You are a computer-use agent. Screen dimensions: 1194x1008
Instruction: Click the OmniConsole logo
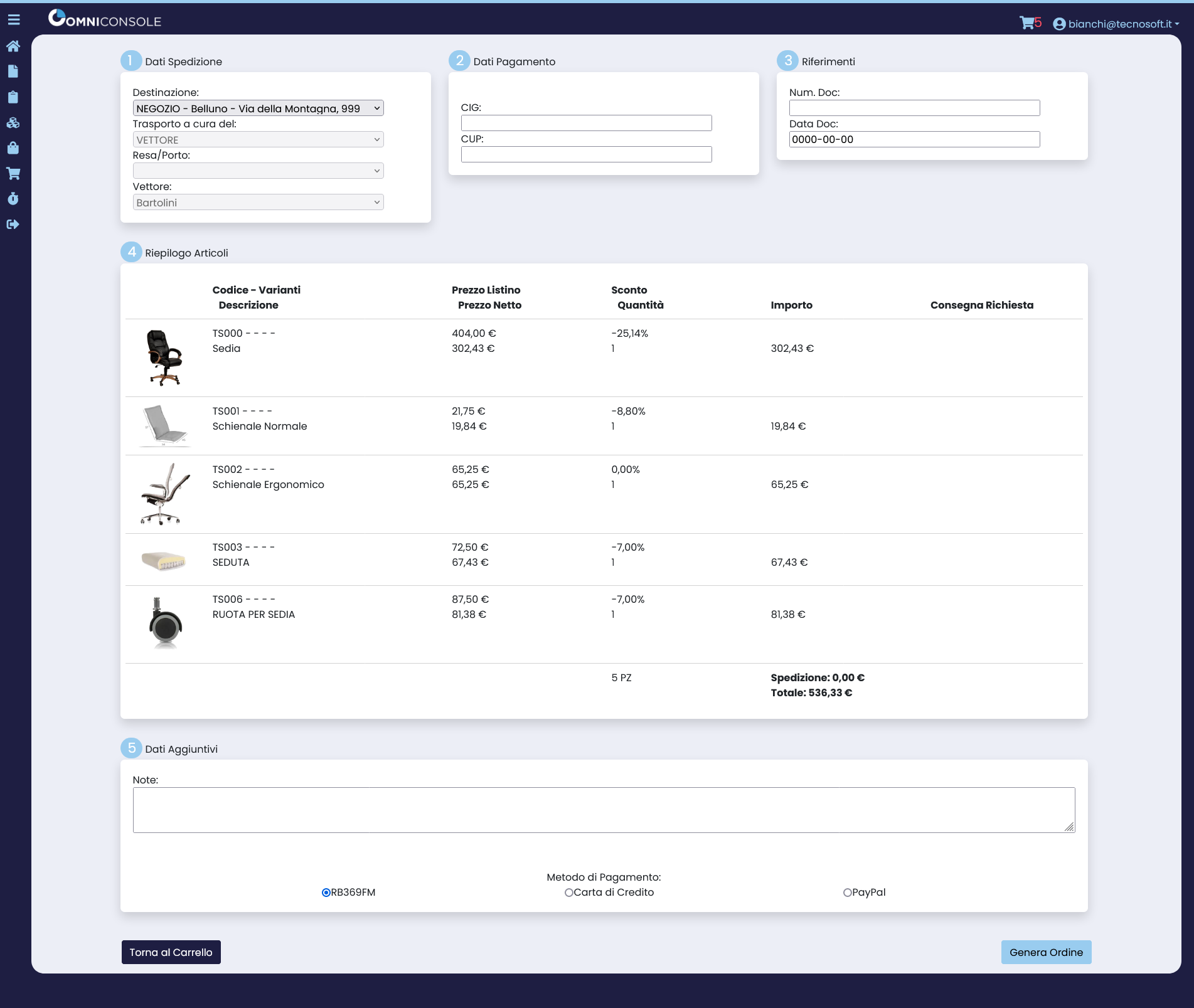105,19
